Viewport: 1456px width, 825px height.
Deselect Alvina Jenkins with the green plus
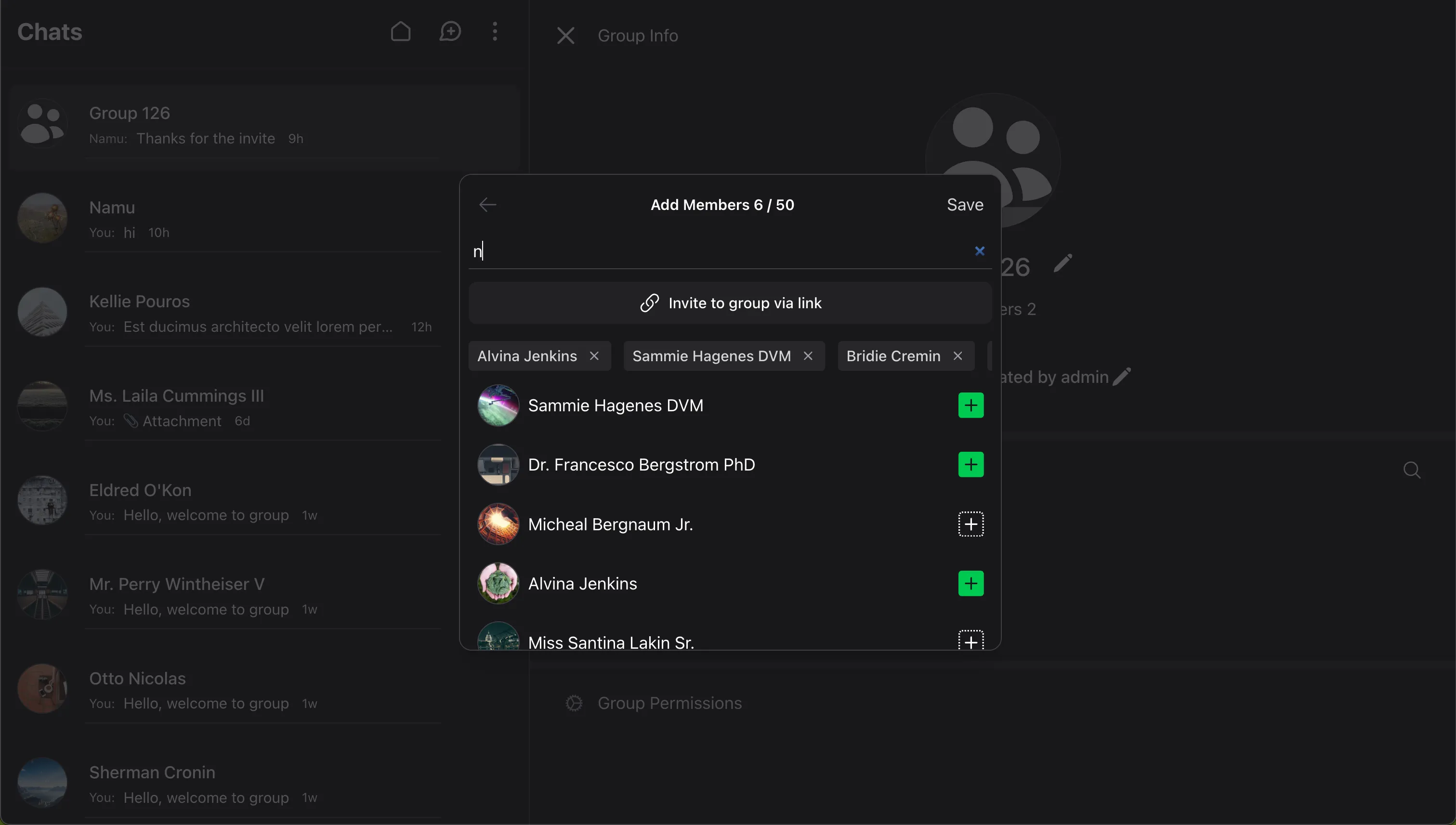[971, 584]
